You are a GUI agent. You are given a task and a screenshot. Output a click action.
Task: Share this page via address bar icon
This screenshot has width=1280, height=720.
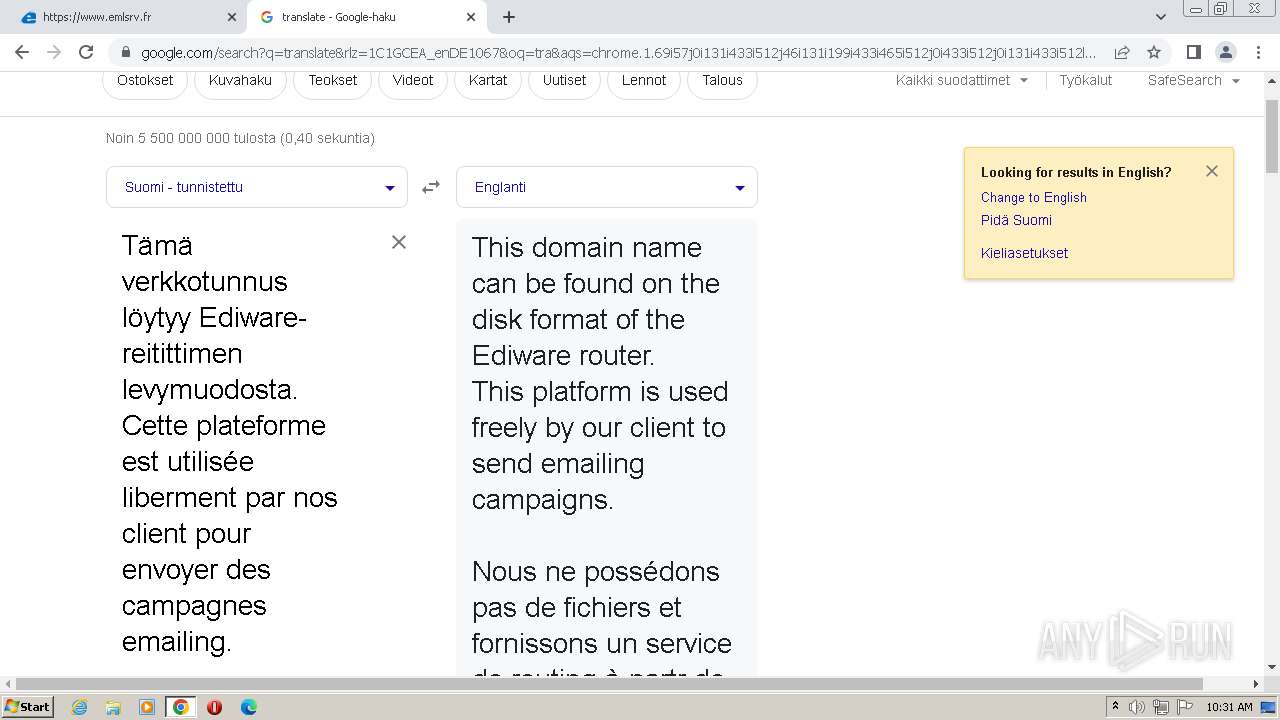coord(1122,52)
